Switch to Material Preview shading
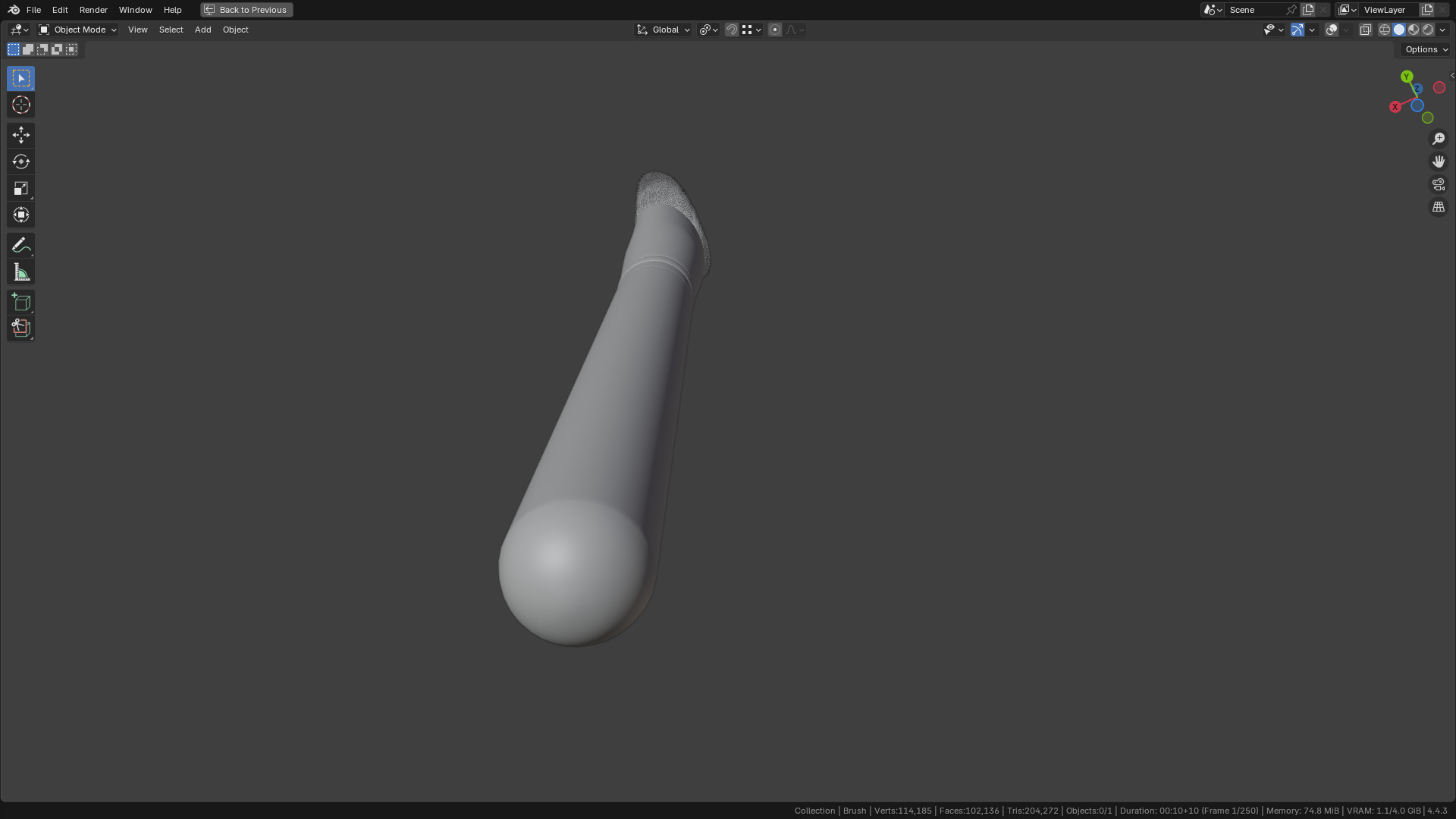Viewport: 1456px width, 819px height. (x=1414, y=30)
